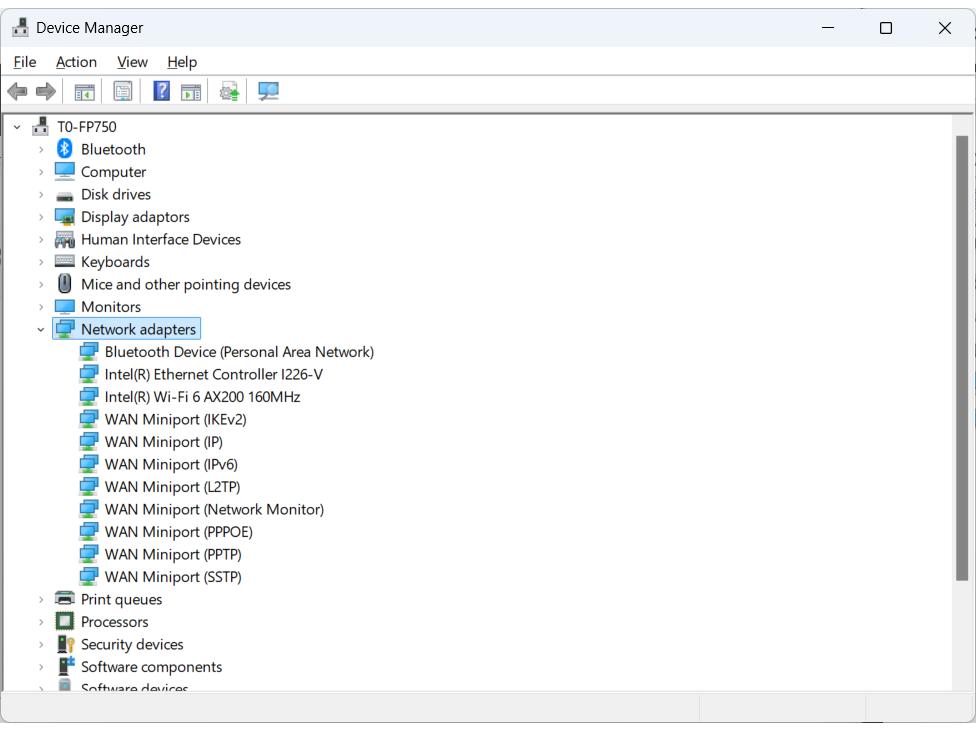Select WAN Miniport (SSTP) entry
Screen dimensions: 976x730
(173, 576)
